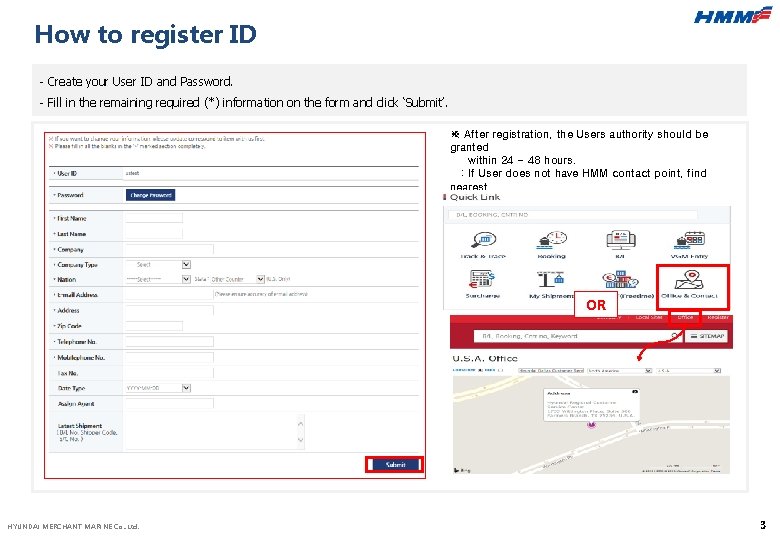The image size is (780, 540).
Task: Click the SITEMAP button
Action: tap(706, 336)
